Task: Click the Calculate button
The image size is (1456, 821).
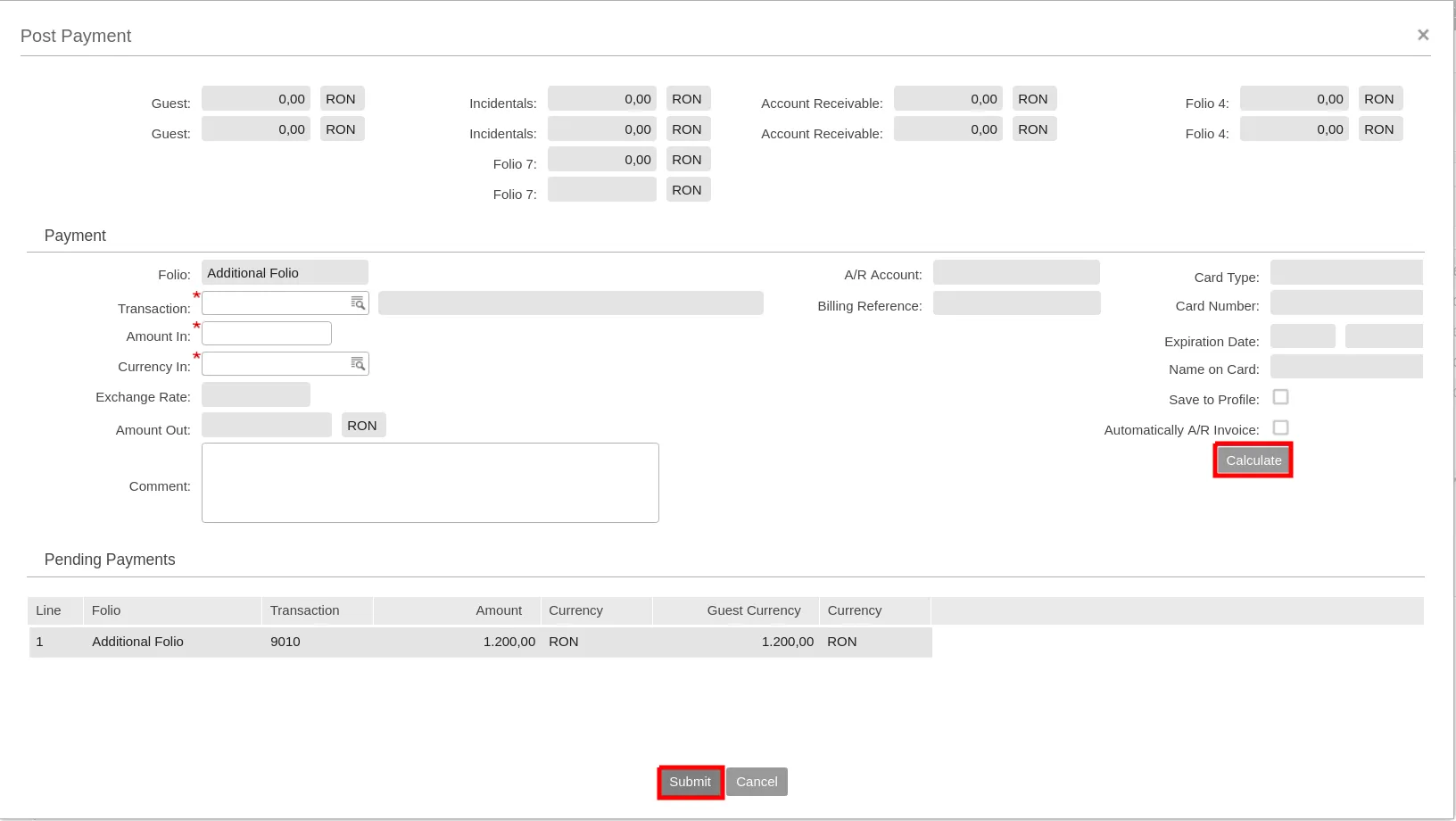Action: pyautogui.click(x=1253, y=460)
